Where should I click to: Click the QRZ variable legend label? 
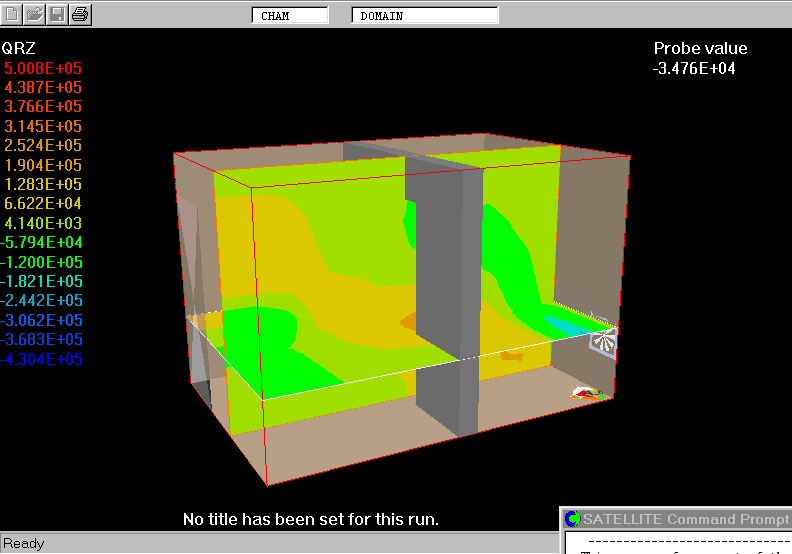click(x=20, y=48)
